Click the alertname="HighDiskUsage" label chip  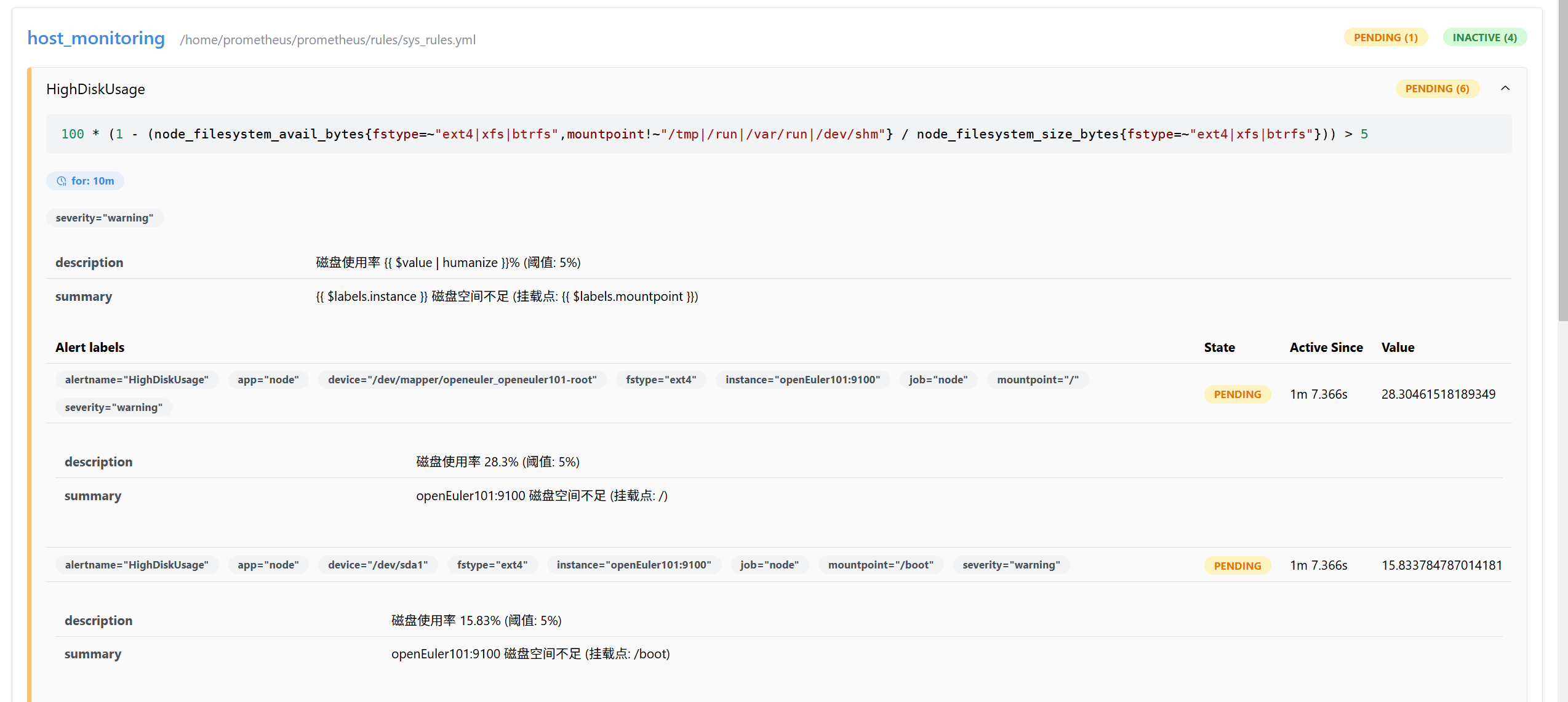137,380
